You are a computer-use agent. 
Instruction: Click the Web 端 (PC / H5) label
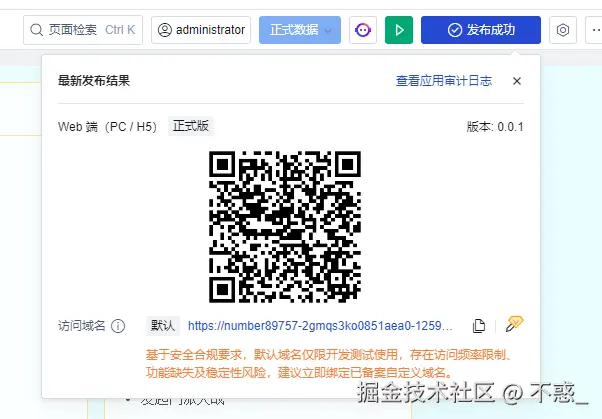click(x=108, y=127)
